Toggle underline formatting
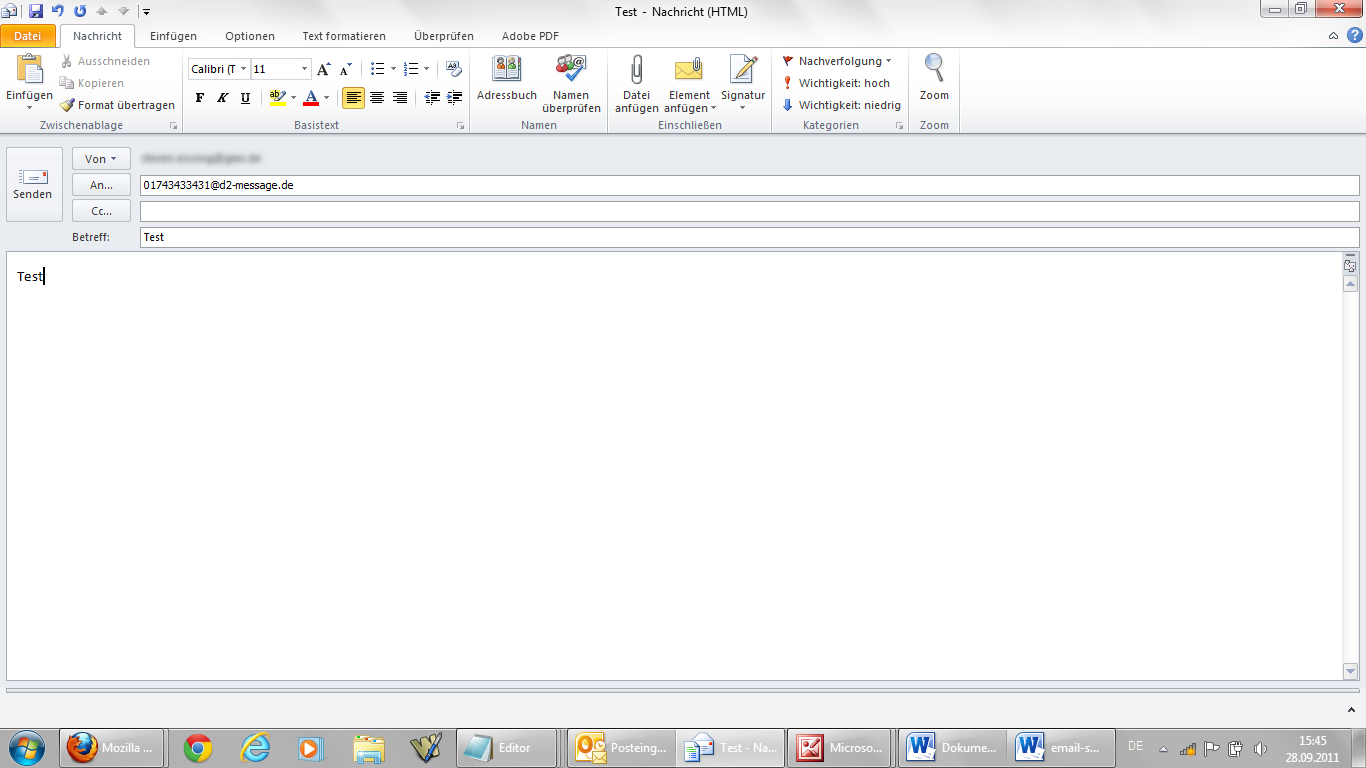 [x=245, y=98]
